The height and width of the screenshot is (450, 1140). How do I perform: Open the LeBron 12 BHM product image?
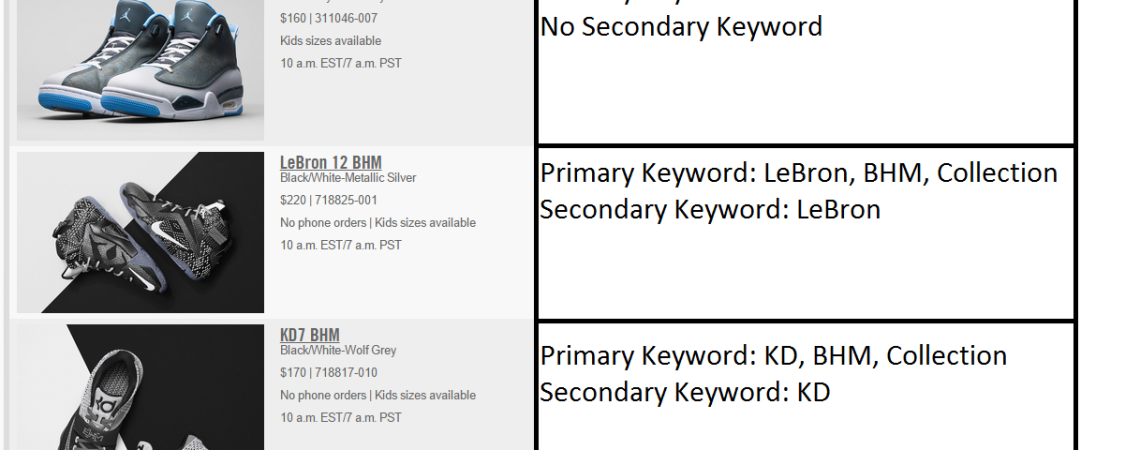click(140, 232)
